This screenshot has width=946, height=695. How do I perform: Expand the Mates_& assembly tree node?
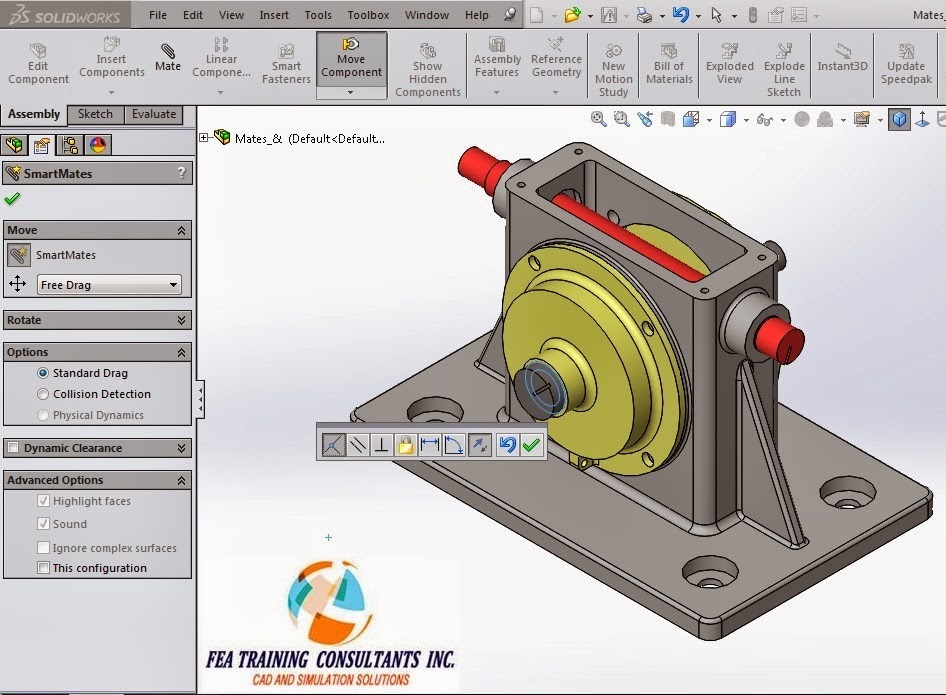pyautogui.click(x=204, y=138)
